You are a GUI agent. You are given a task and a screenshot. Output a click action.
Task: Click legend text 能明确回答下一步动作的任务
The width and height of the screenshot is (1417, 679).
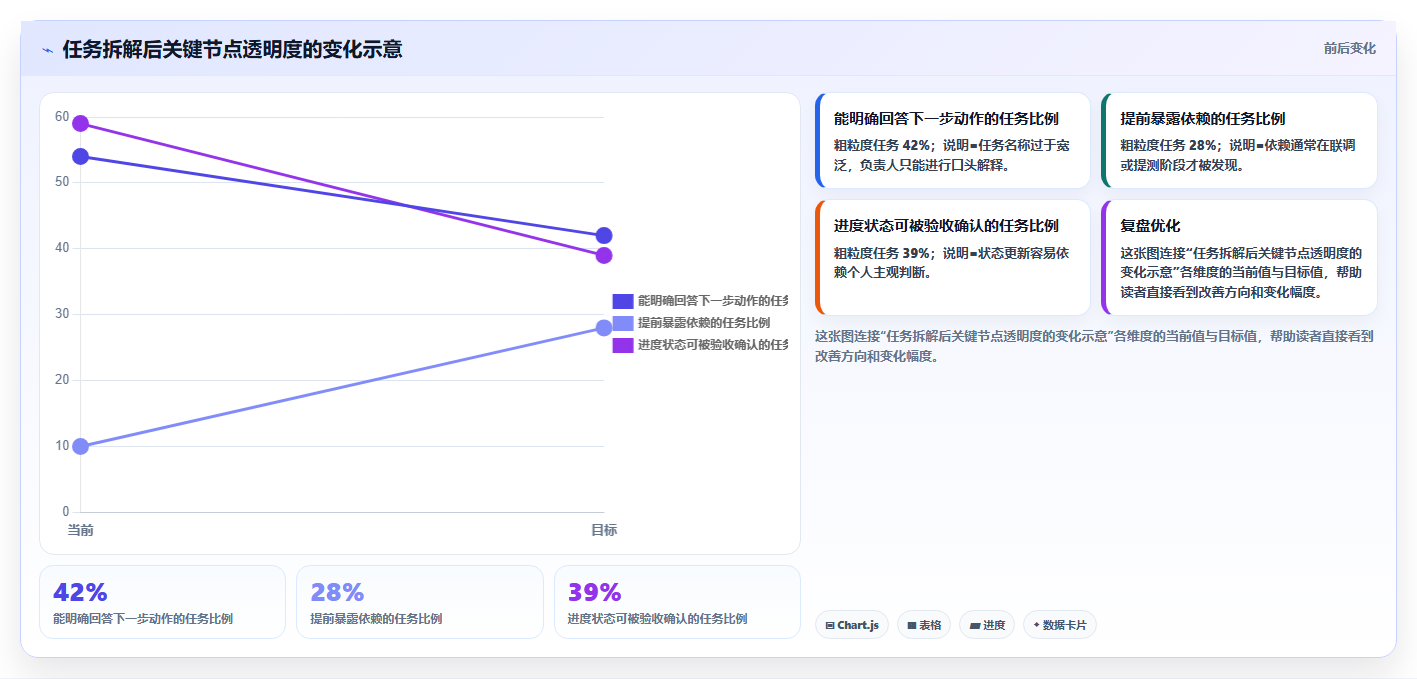(713, 301)
